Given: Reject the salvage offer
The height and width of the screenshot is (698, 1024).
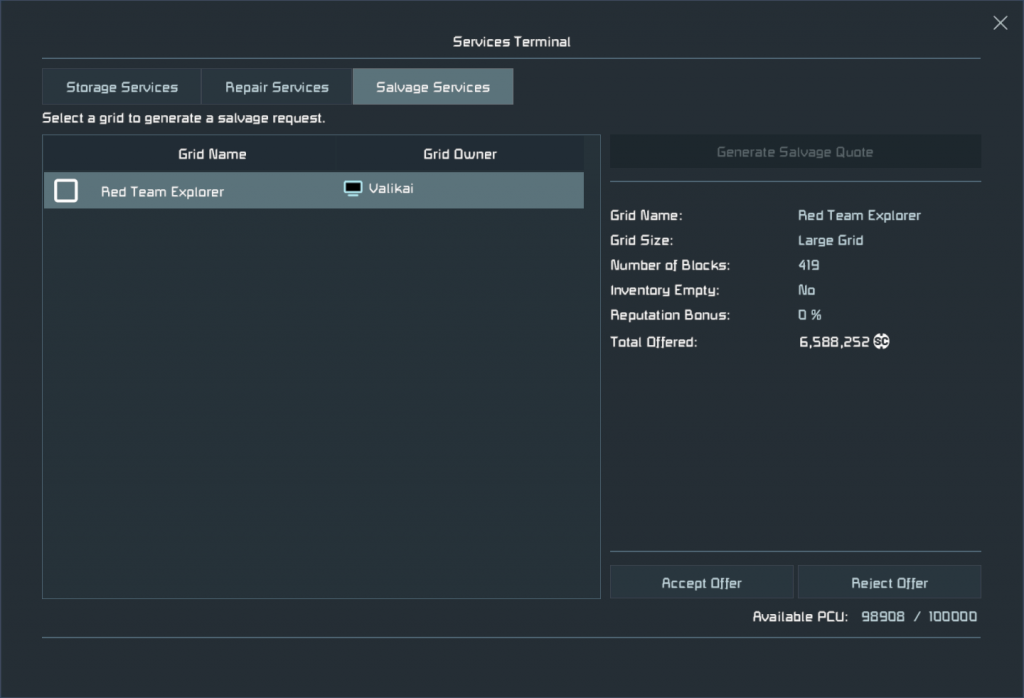Looking at the screenshot, I should [889, 583].
